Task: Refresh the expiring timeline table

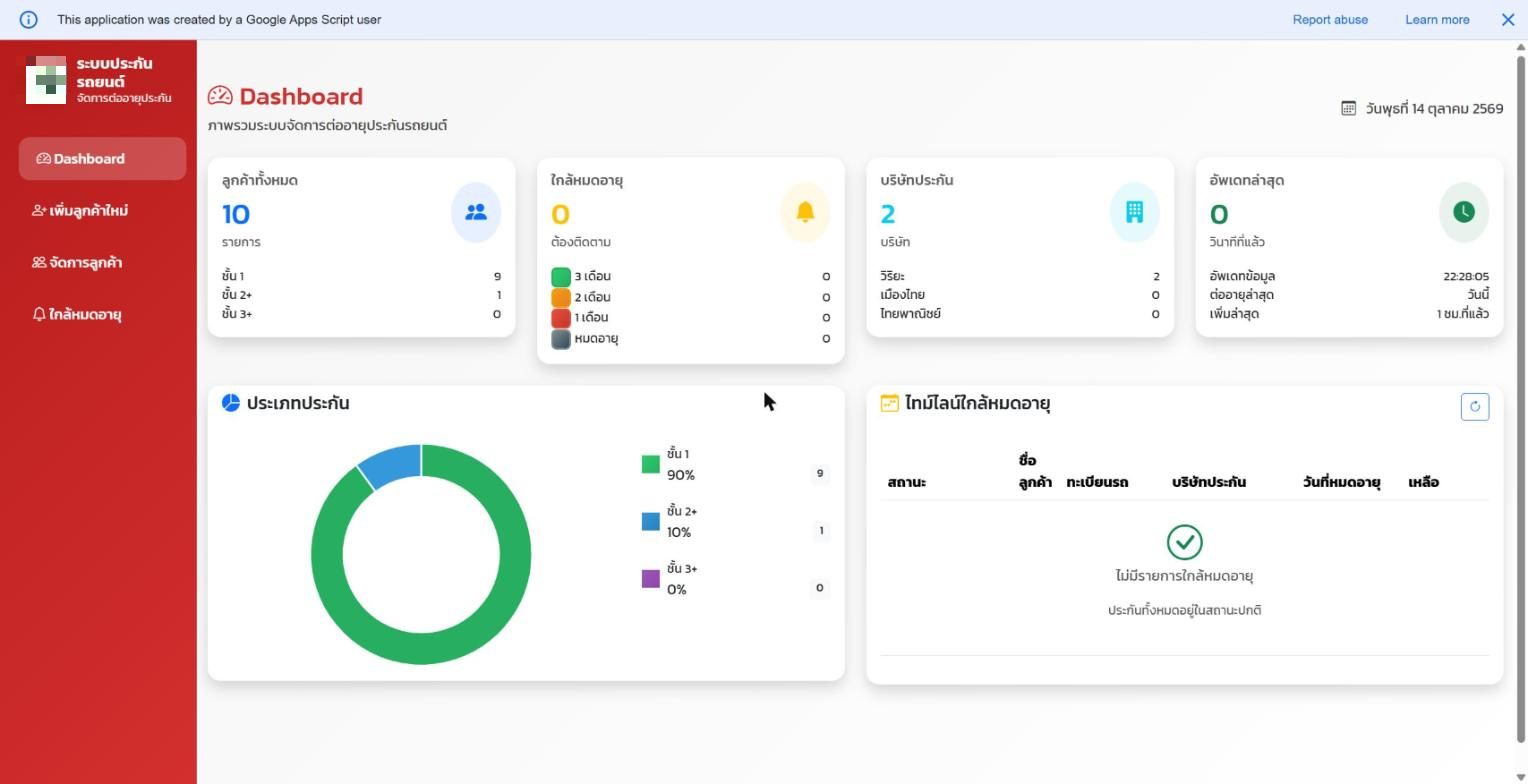Action: [1475, 407]
